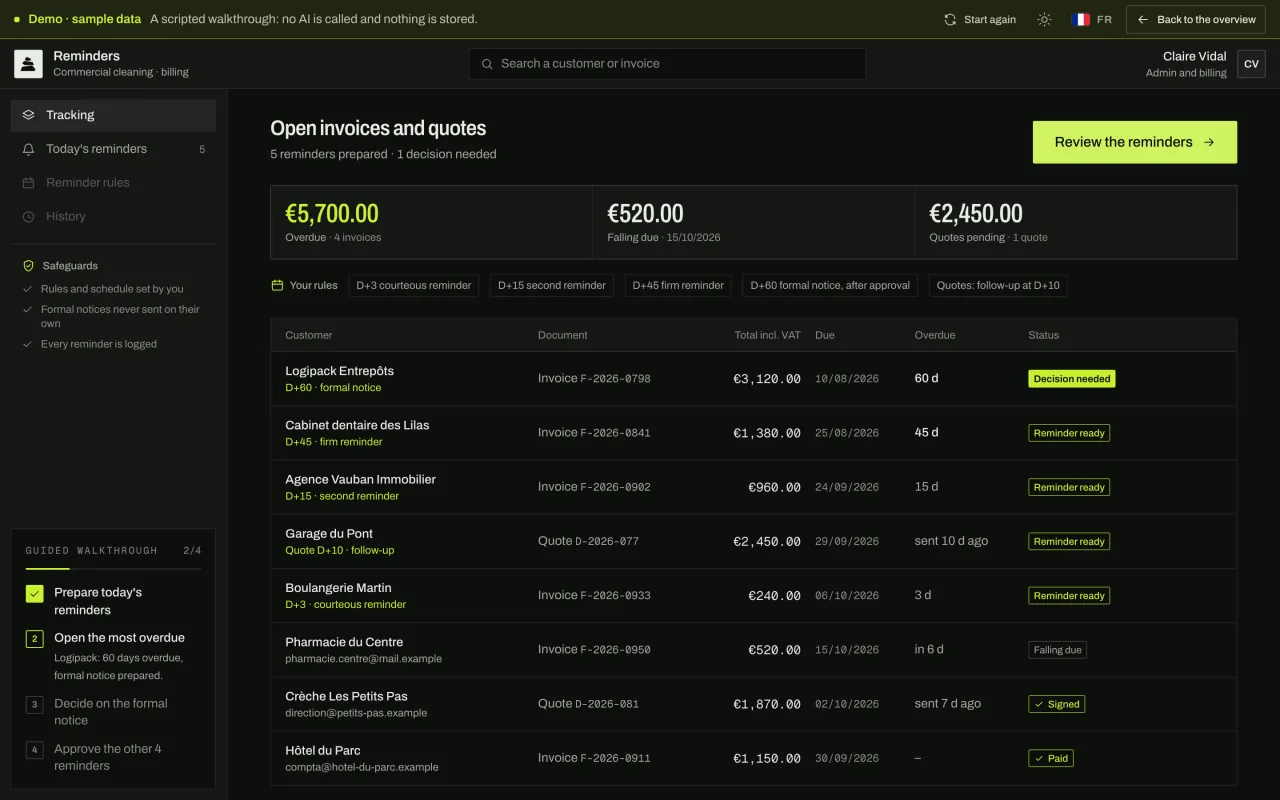Toggle the sun light-theme icon

click(1044, 20)
